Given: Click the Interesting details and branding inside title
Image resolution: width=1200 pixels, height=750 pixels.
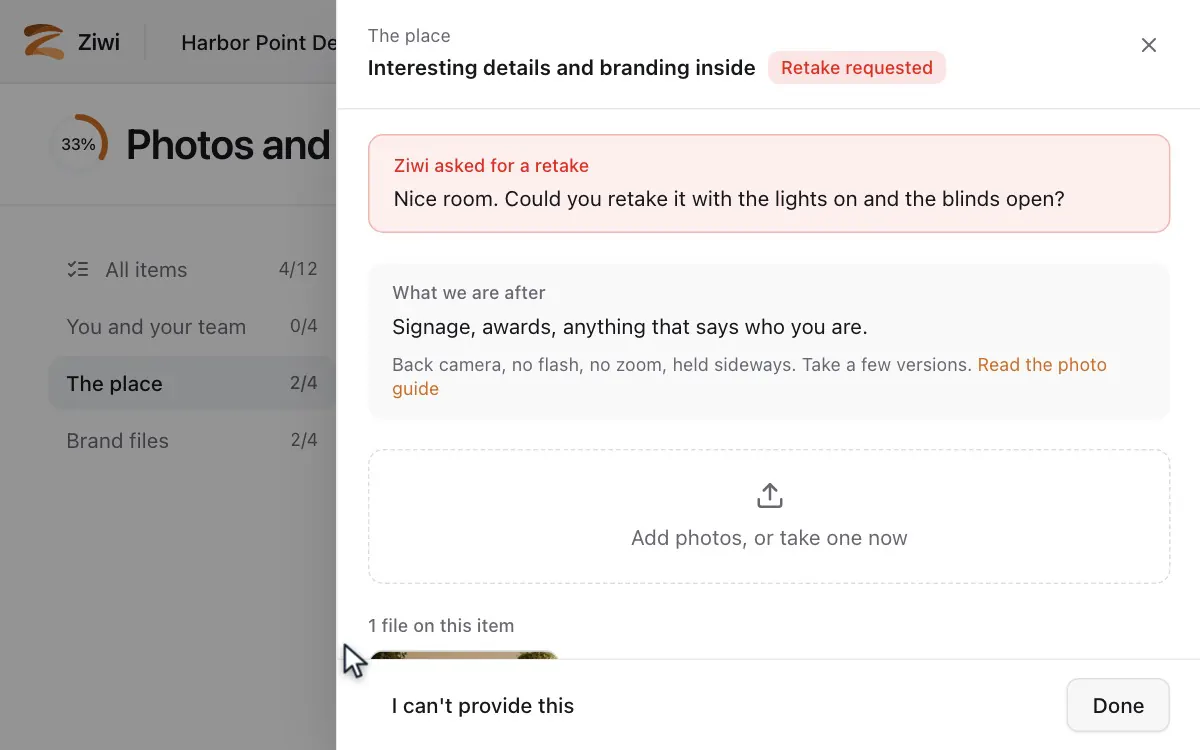Looking at the screenshot, I should 562,68.
